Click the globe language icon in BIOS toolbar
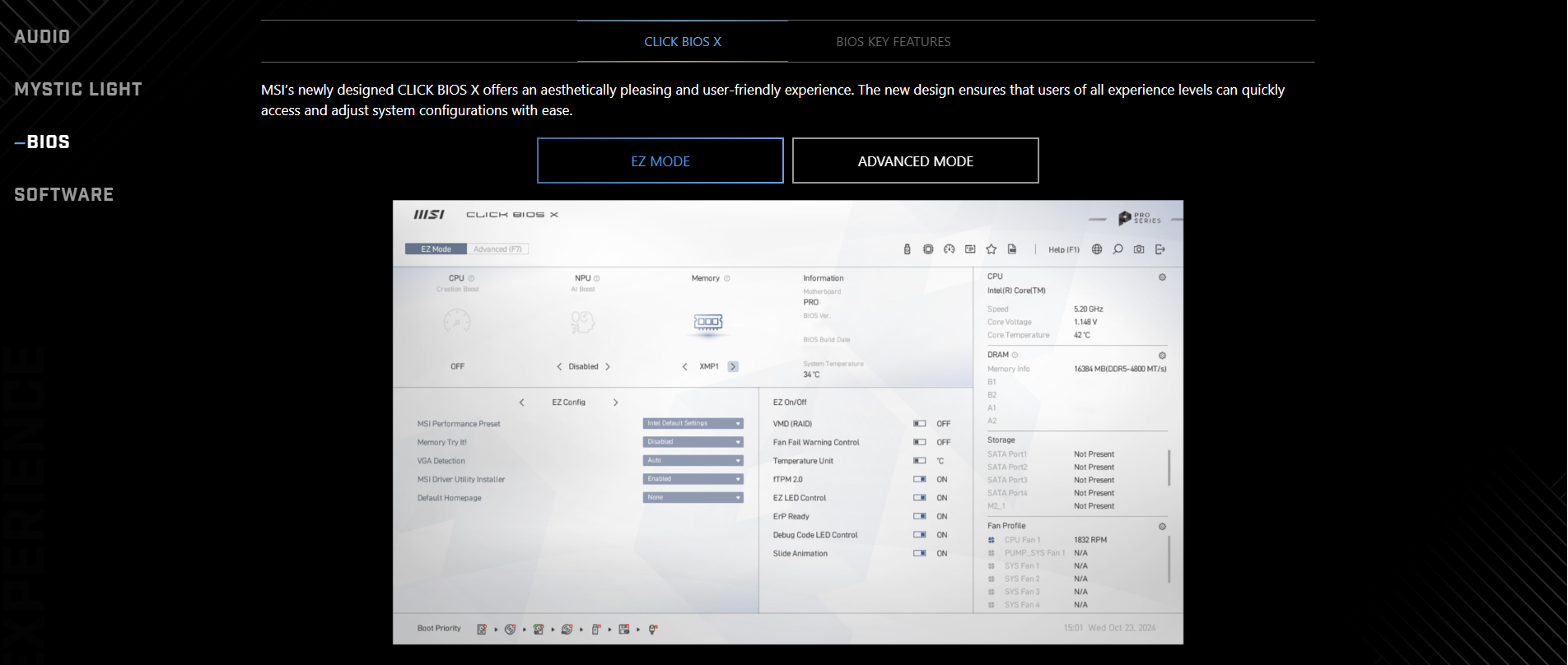Image resolution: width=1568 pixels, height=665 pixels. [x=1096, y=249]
